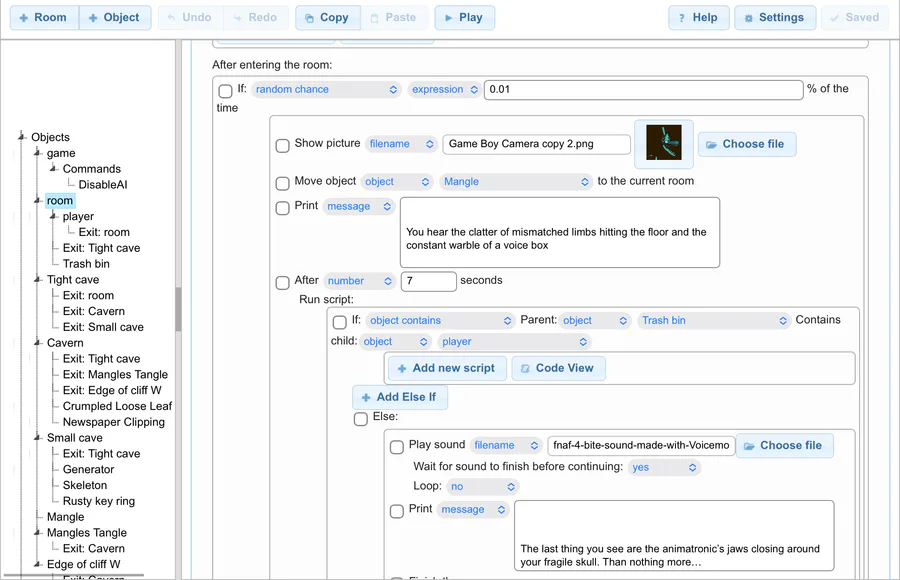Screen dimensions: 900x580
Task: Select the Mangle object in tree
Action: [65, 517]
